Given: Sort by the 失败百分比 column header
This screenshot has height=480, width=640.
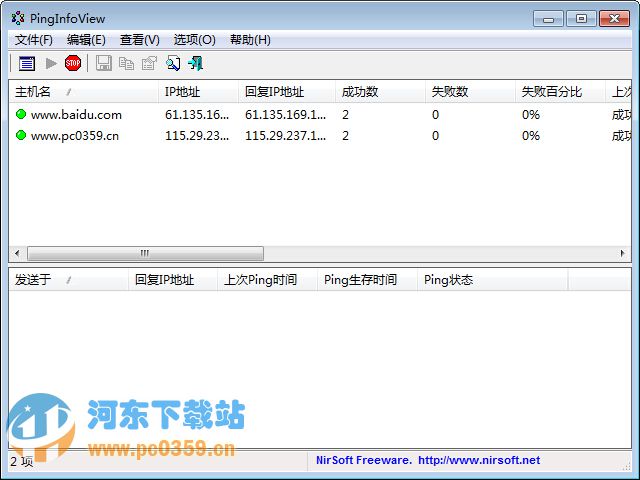Looking at the screenshot, I should [560, 92].
